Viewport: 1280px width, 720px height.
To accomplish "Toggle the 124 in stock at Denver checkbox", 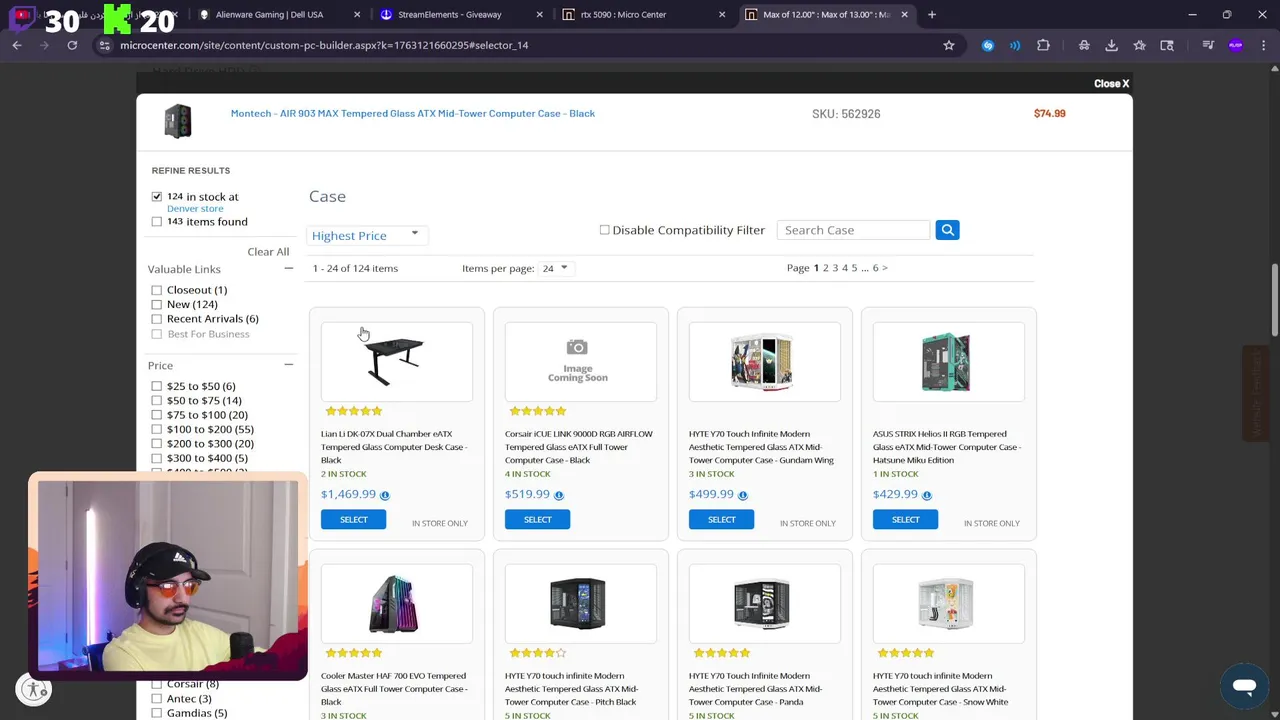I will point(156,197).
